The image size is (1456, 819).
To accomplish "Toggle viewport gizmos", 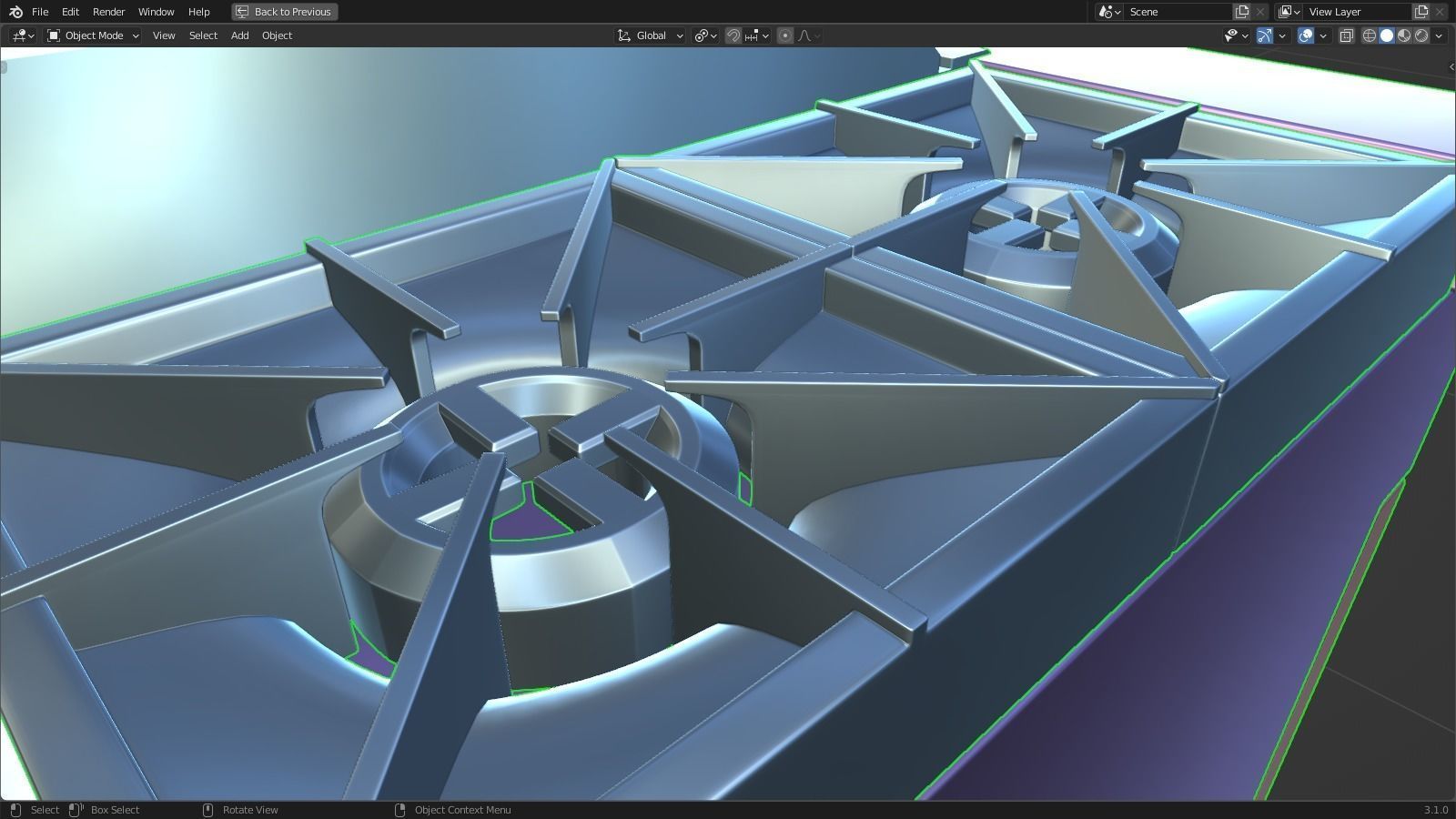I will (x=1265, y=35).
